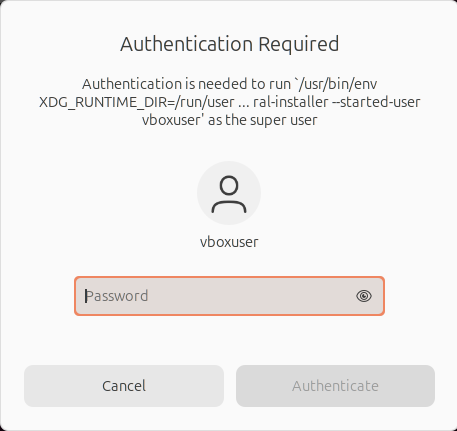Select the vboxuser username label
This screenshot has height=431, width=457.
pyautogui.click(x=229, y=242)
